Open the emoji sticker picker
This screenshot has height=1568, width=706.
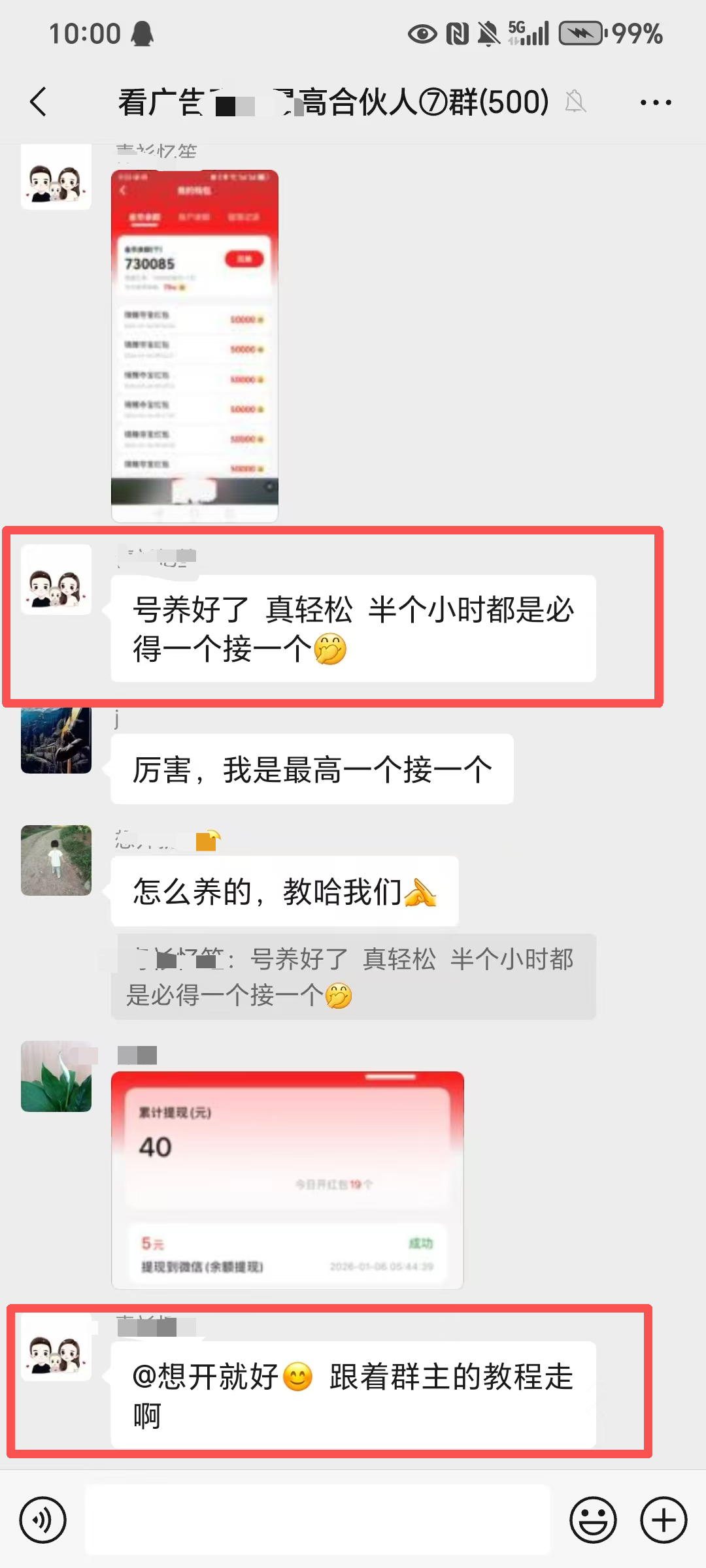[x=593, y=1520]
